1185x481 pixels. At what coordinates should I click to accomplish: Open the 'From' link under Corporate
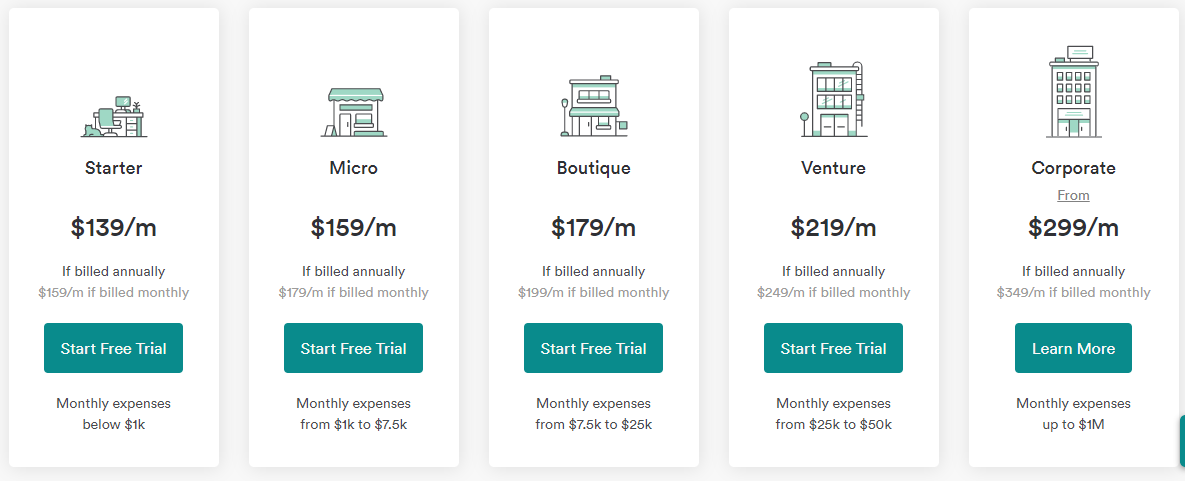[1073, 196]
